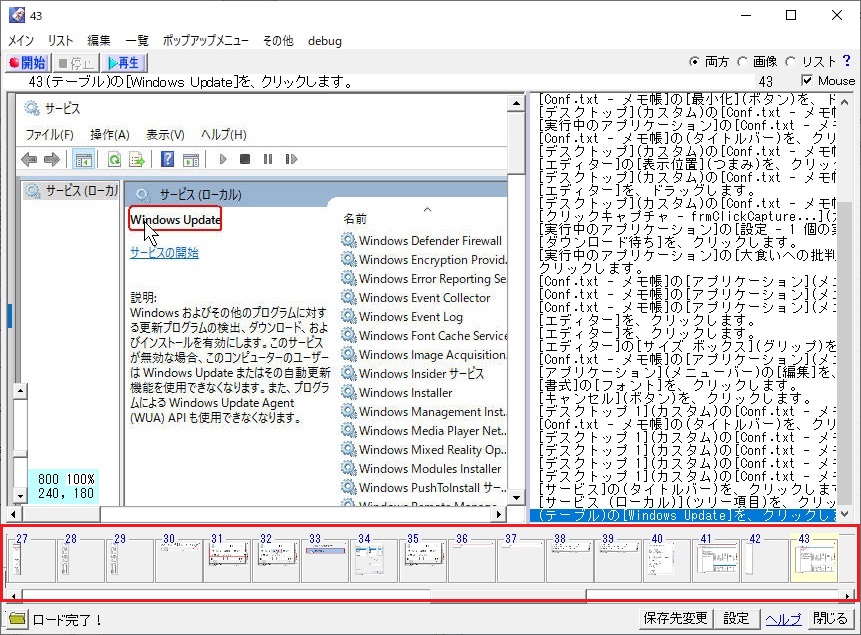Select thumbnail 31 in the step strip
The image size is (861, 635).
[x=227, y=558]
